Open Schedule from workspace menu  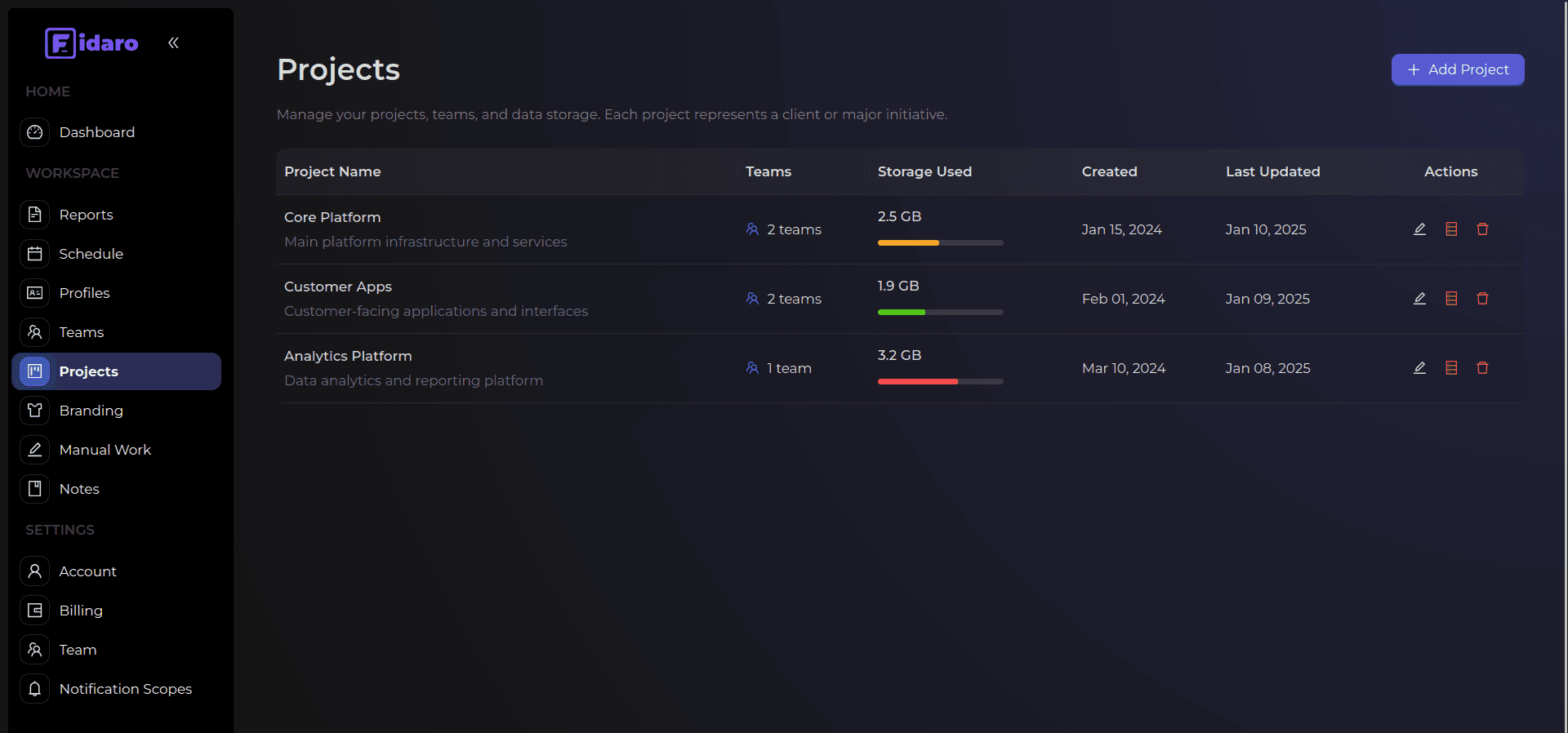pos(91,254)
